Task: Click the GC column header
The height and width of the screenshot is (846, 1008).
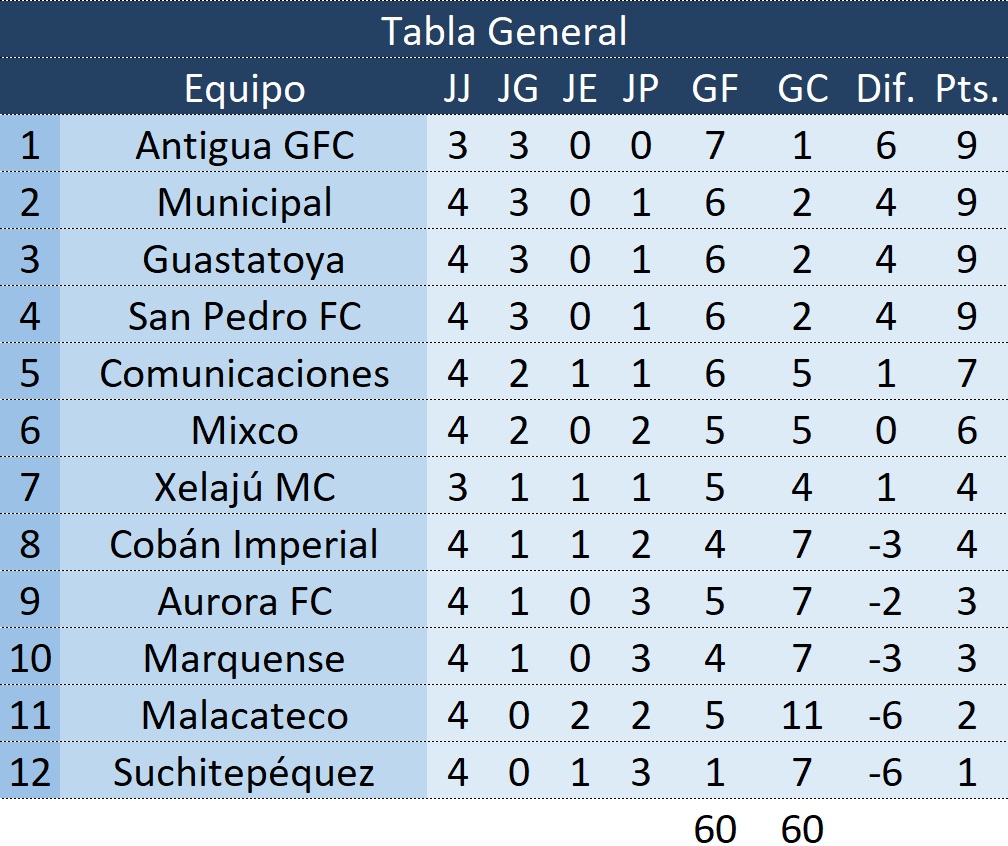Action: tap(802, 87)
